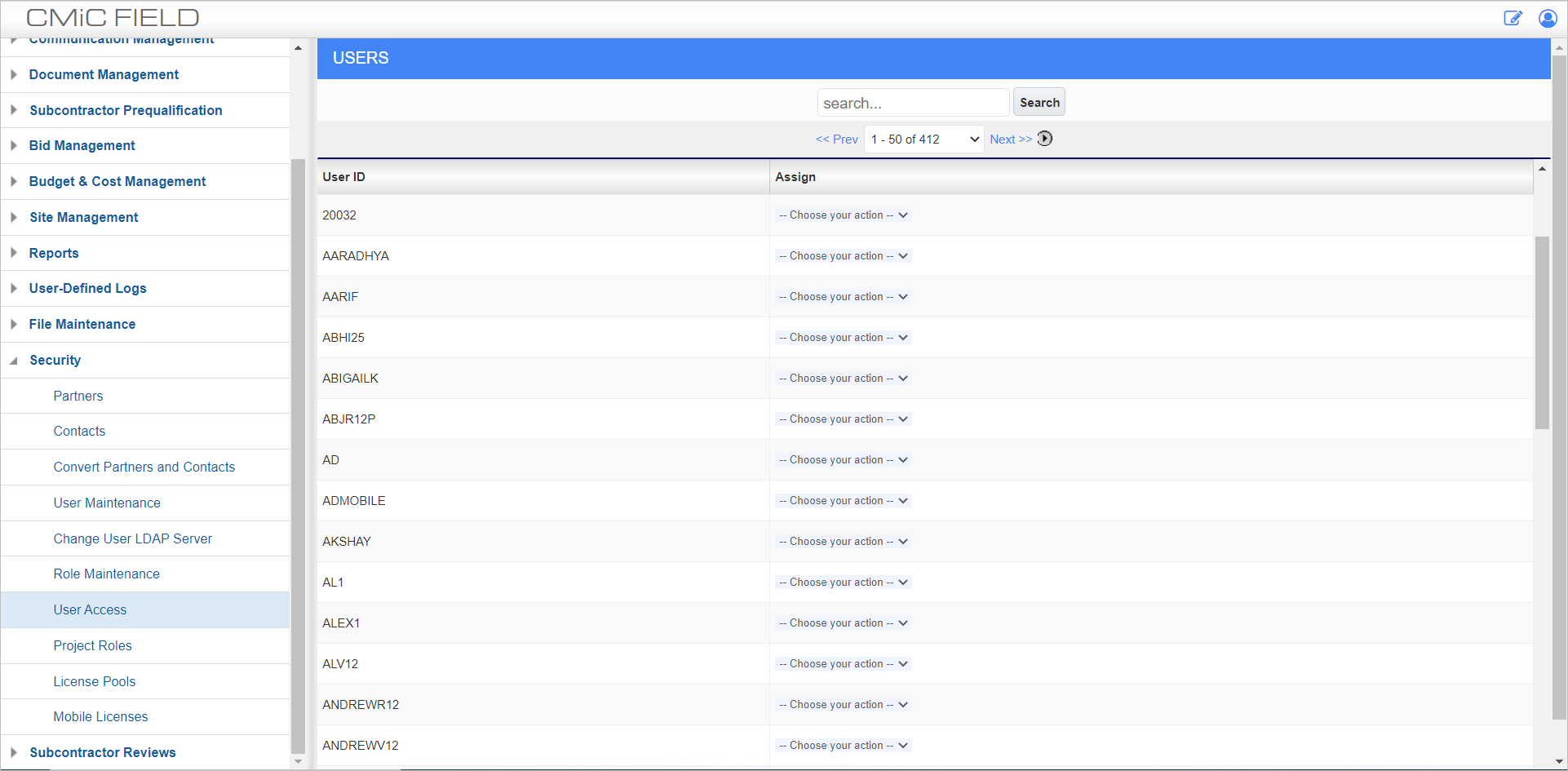Select user ID AKSHAY text
1568x771 pixels.
pos(346,542)
